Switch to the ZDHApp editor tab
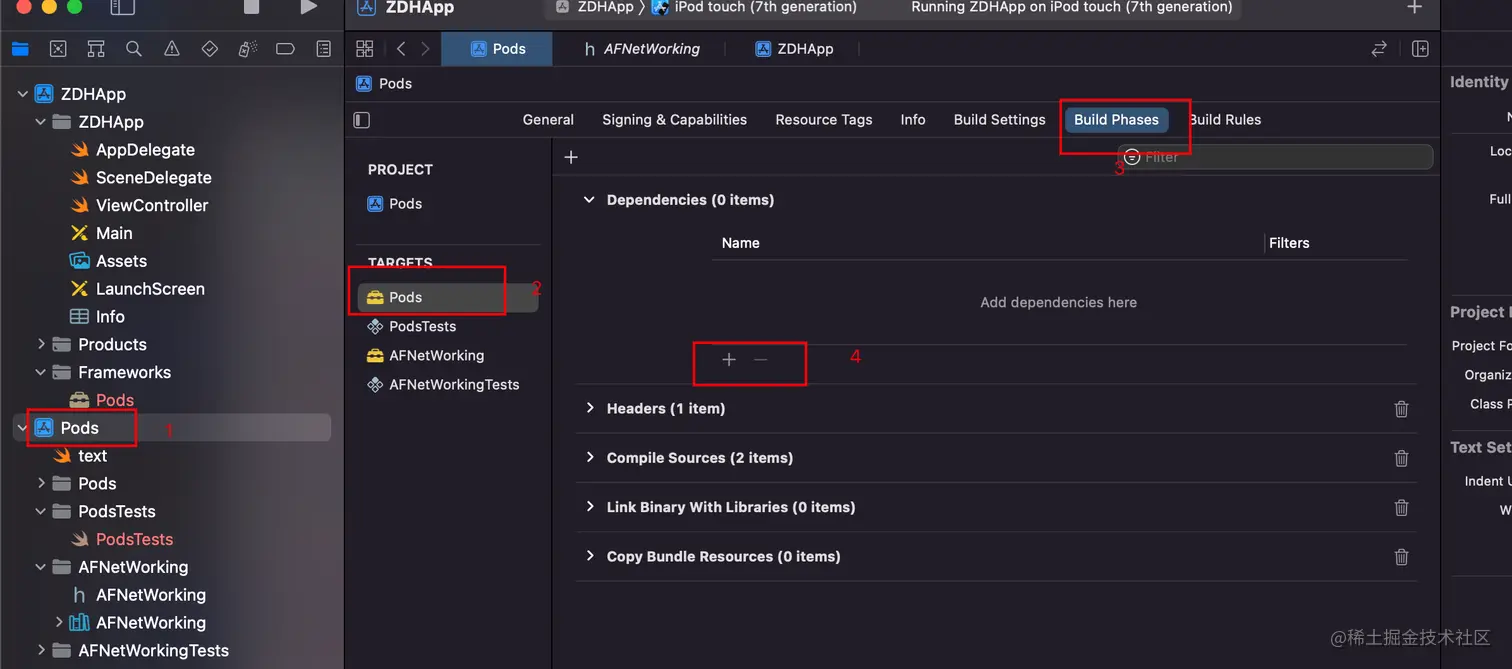 click(x=794, y=49)
